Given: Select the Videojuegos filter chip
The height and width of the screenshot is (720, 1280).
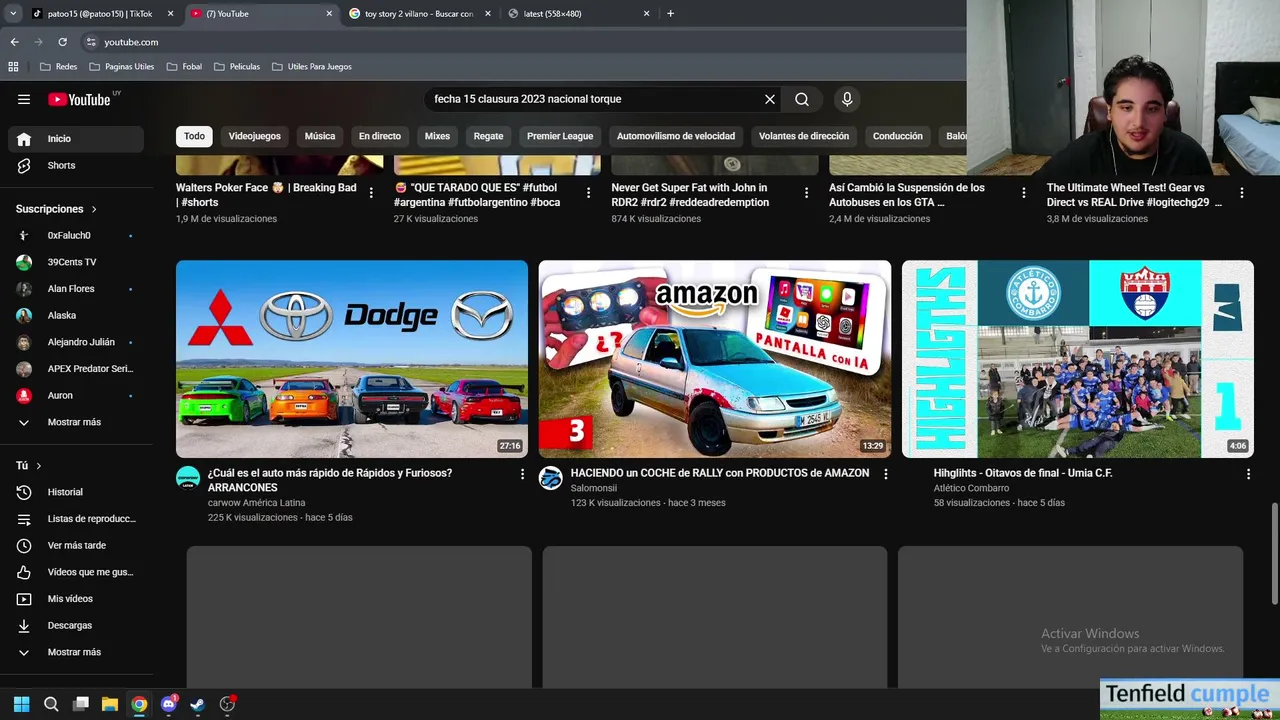Looking at the screenshot, I should (x=255, y=136).
